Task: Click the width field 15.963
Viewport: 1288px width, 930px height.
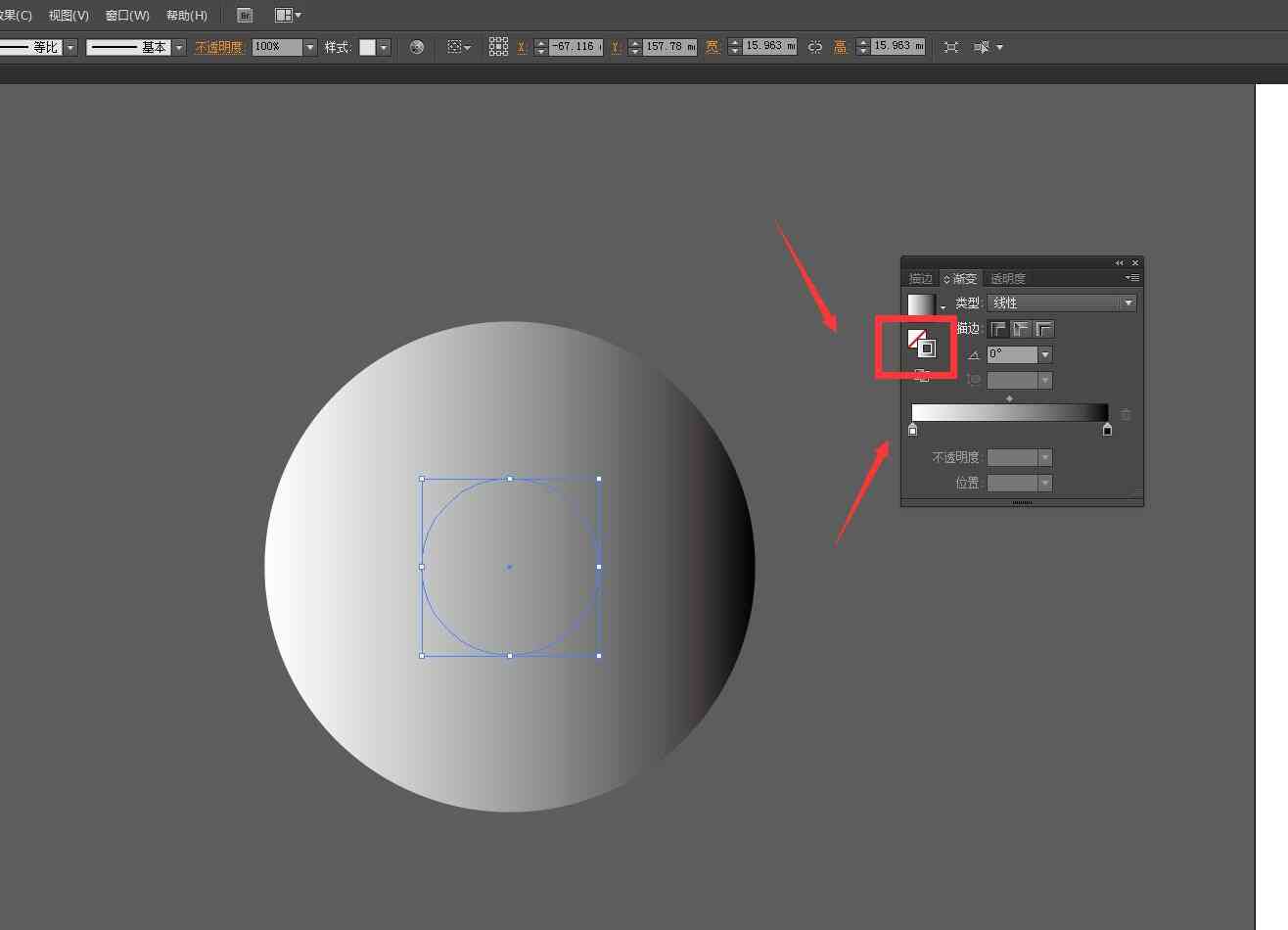Action: [x=769, y=46]
